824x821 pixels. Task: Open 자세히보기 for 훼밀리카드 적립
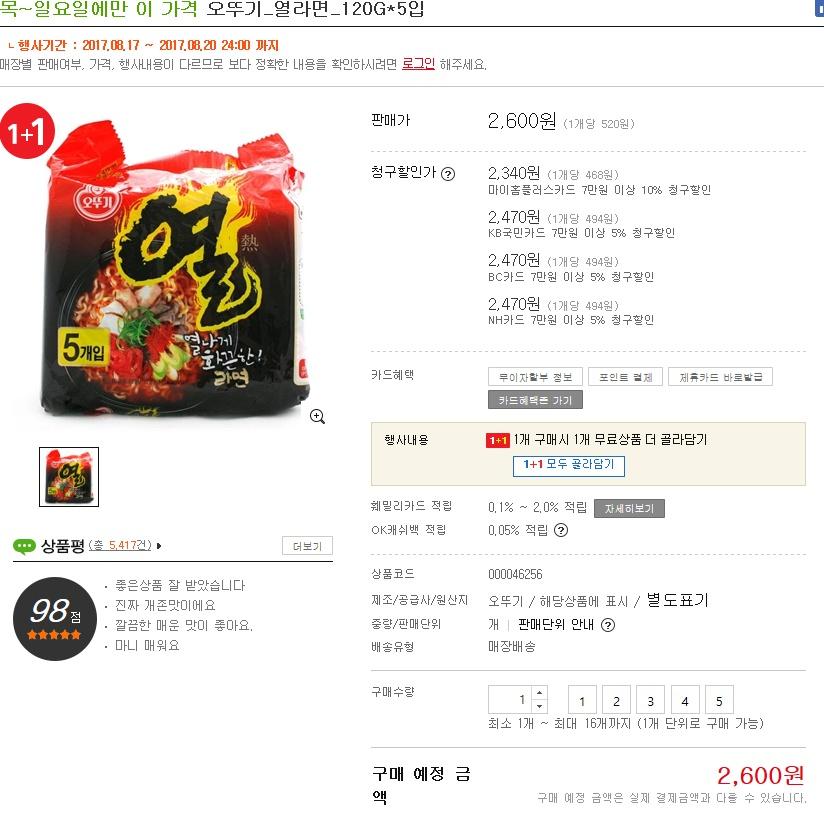click(x=629, y=508)
